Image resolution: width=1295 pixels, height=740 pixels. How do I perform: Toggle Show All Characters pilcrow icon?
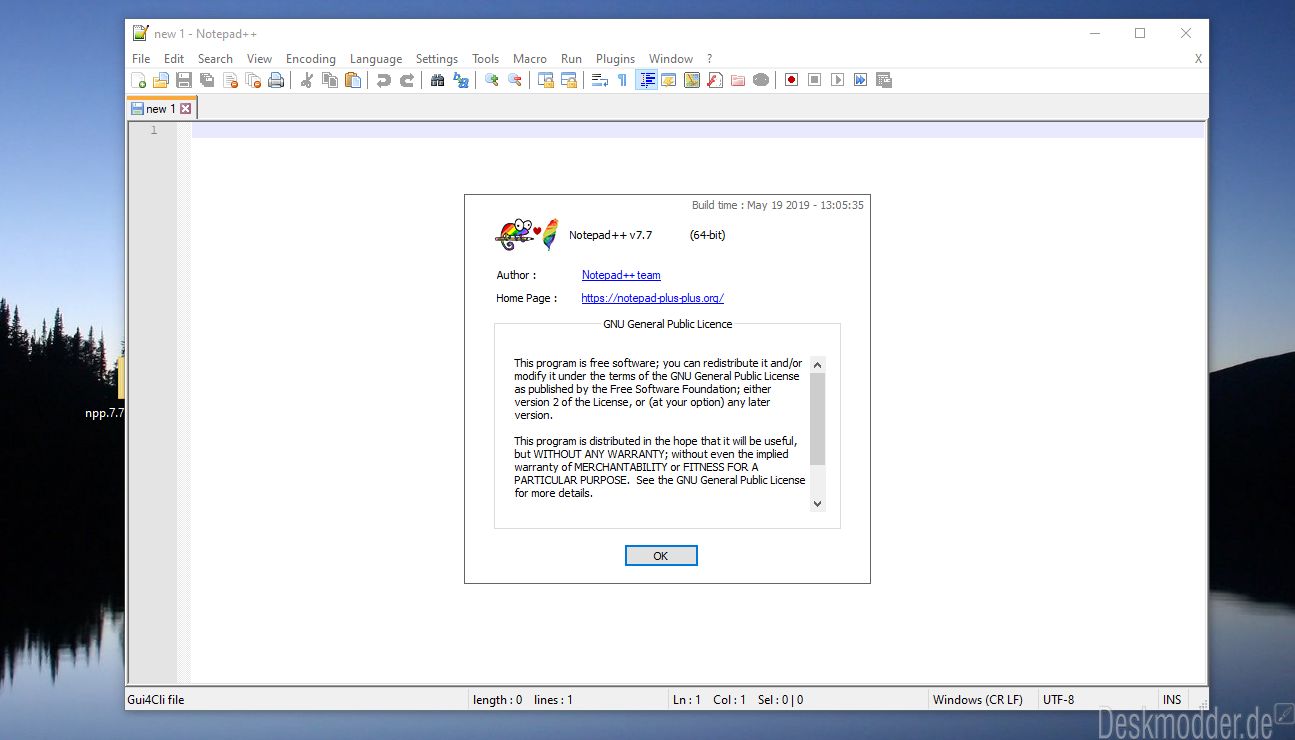pyautogui.click(x=622, y=80)
